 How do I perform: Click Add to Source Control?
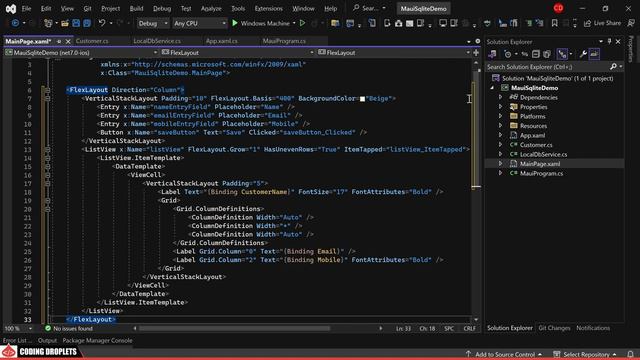coord(504,354)
